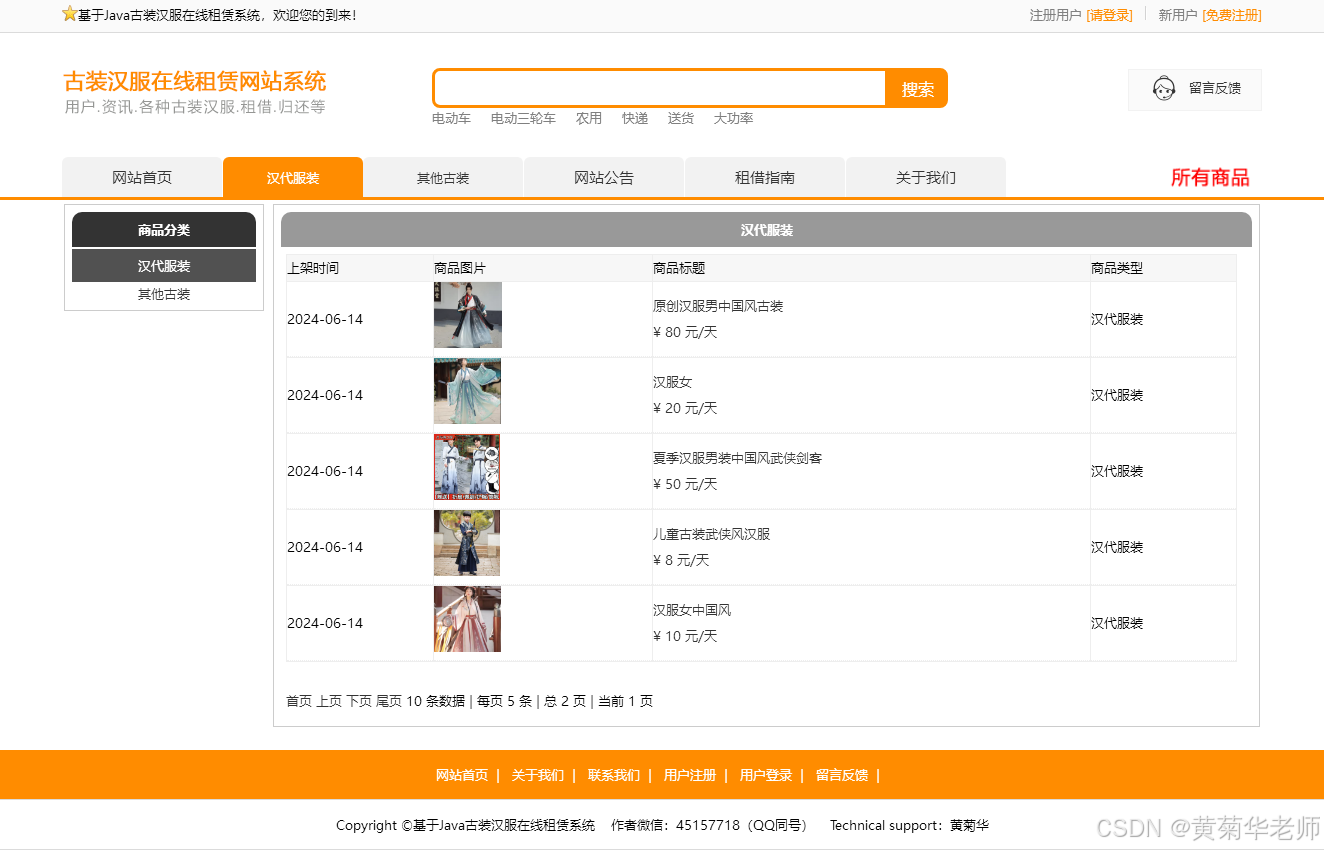This screenshot has height=850, width=1324.
Task: Click the 上架时间 column header
Action: tap(313, 268)
